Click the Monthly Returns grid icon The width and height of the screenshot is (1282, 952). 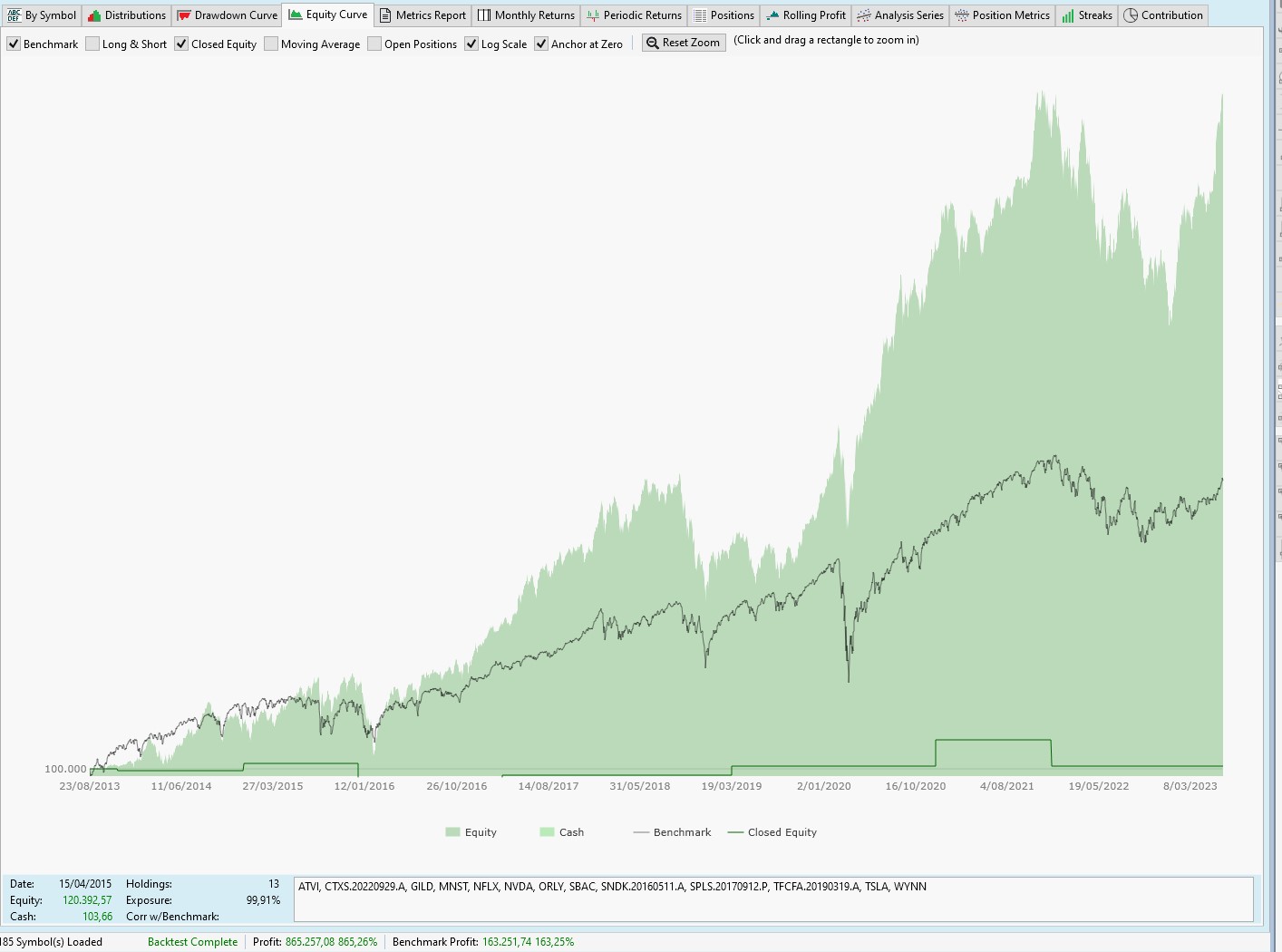click(484, 15)
